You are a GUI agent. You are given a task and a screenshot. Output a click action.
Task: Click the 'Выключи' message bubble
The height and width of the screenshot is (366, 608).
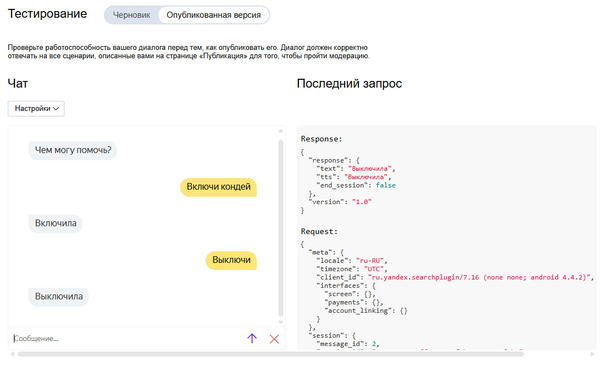point(231,260)
